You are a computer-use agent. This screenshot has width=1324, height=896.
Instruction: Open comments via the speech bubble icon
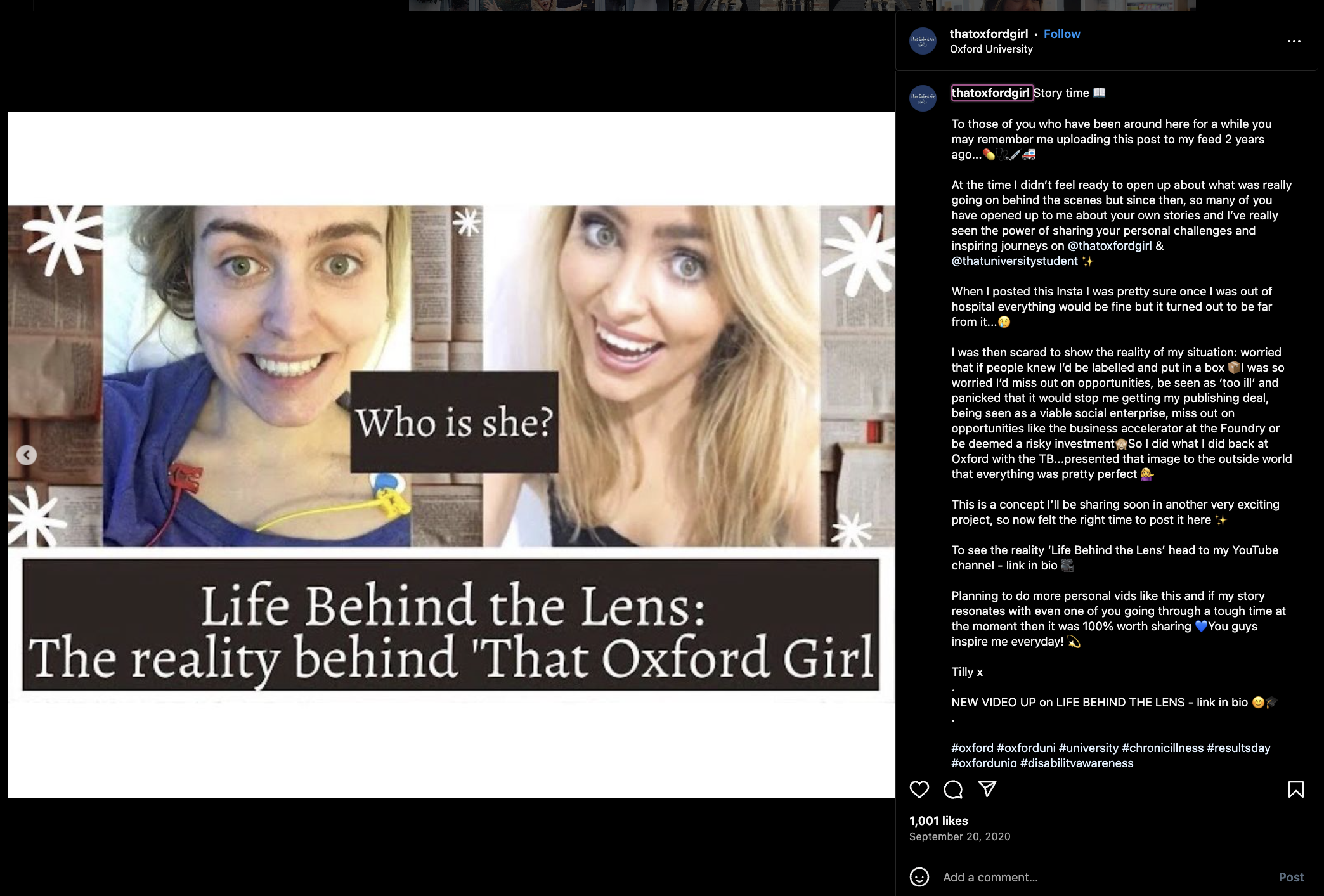(953, 789)
